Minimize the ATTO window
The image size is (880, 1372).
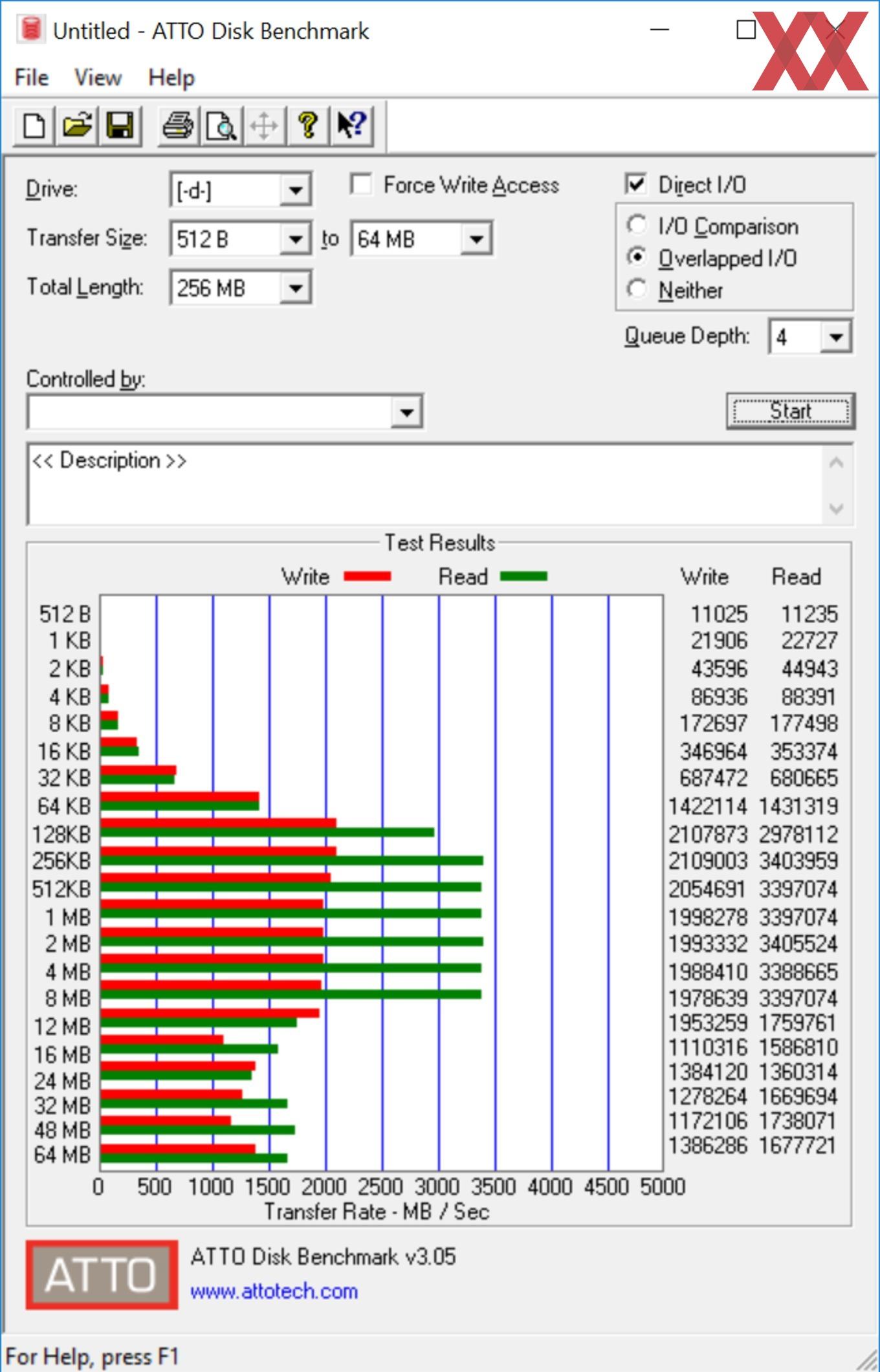tap(659, 29)
